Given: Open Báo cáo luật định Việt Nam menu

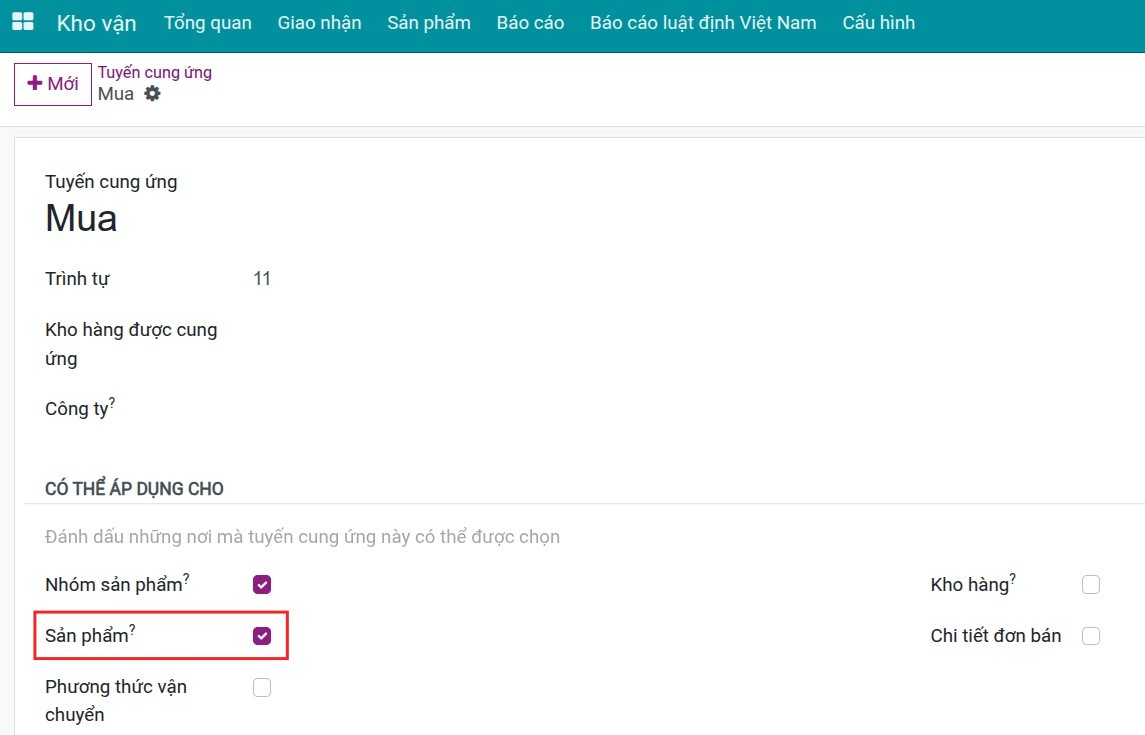Looking at the screenshot, I should pyautogui.click(x=703, y=22).
